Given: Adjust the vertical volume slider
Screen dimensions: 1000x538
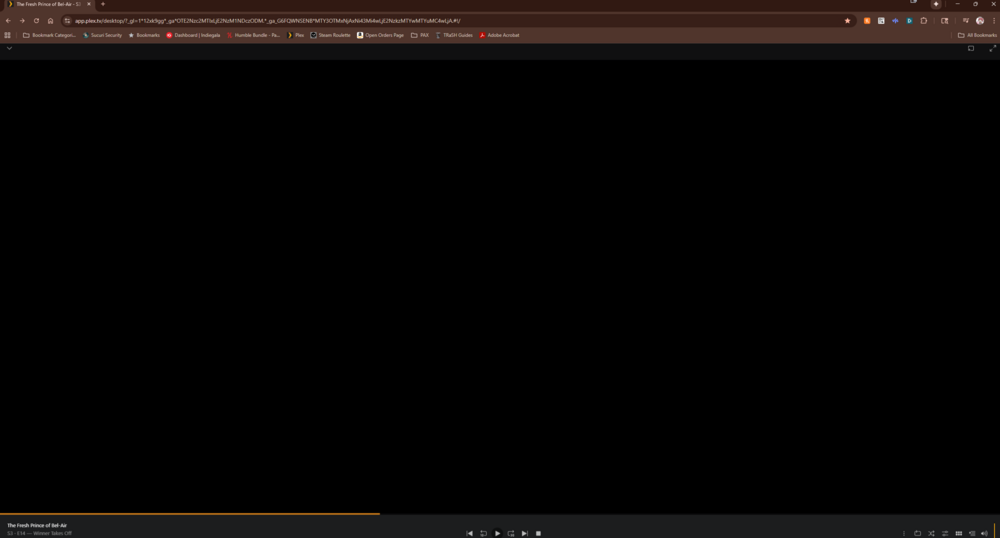Looking at the screenshot, I should tap(994, 530).
